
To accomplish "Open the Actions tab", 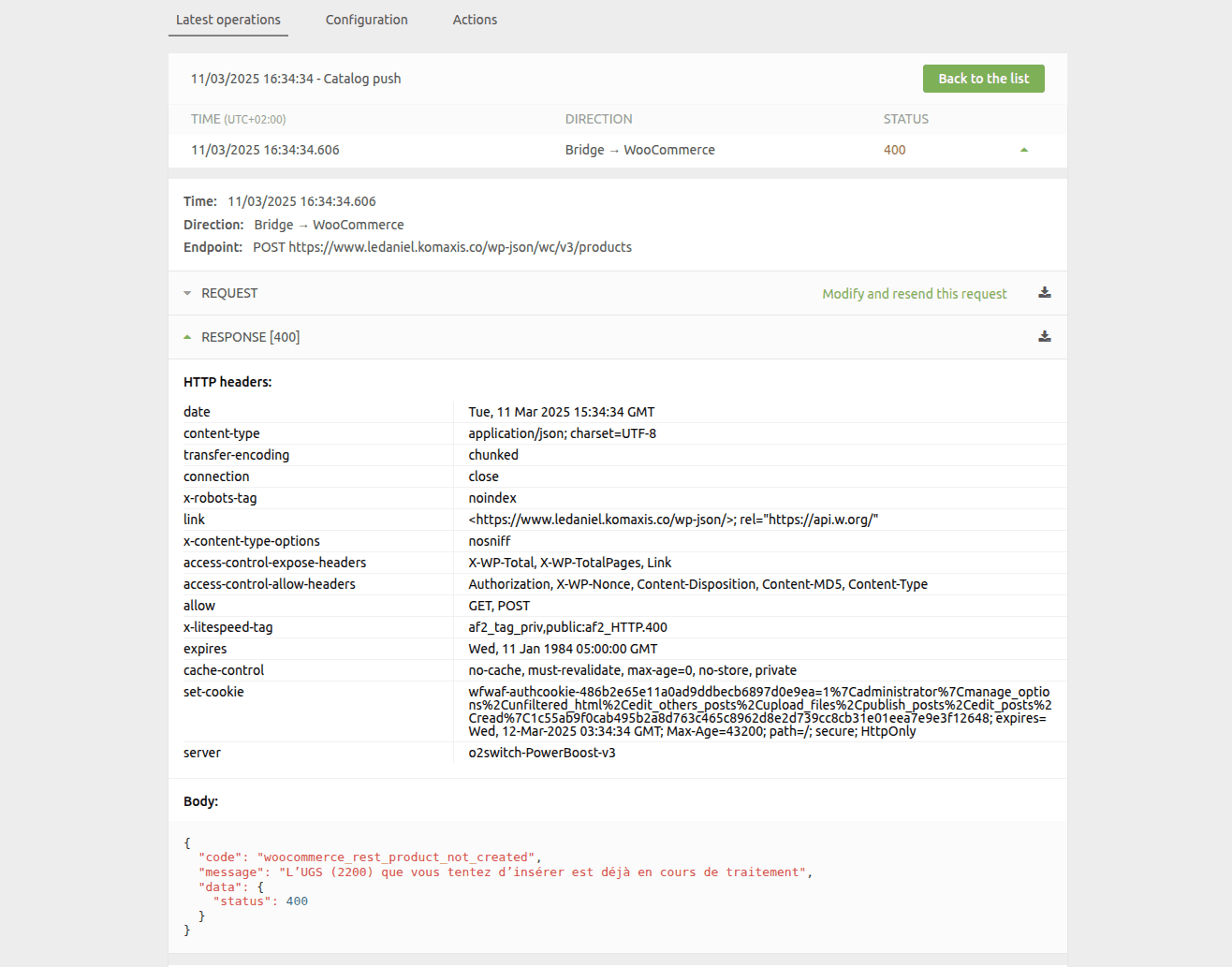I will [475, 20].
